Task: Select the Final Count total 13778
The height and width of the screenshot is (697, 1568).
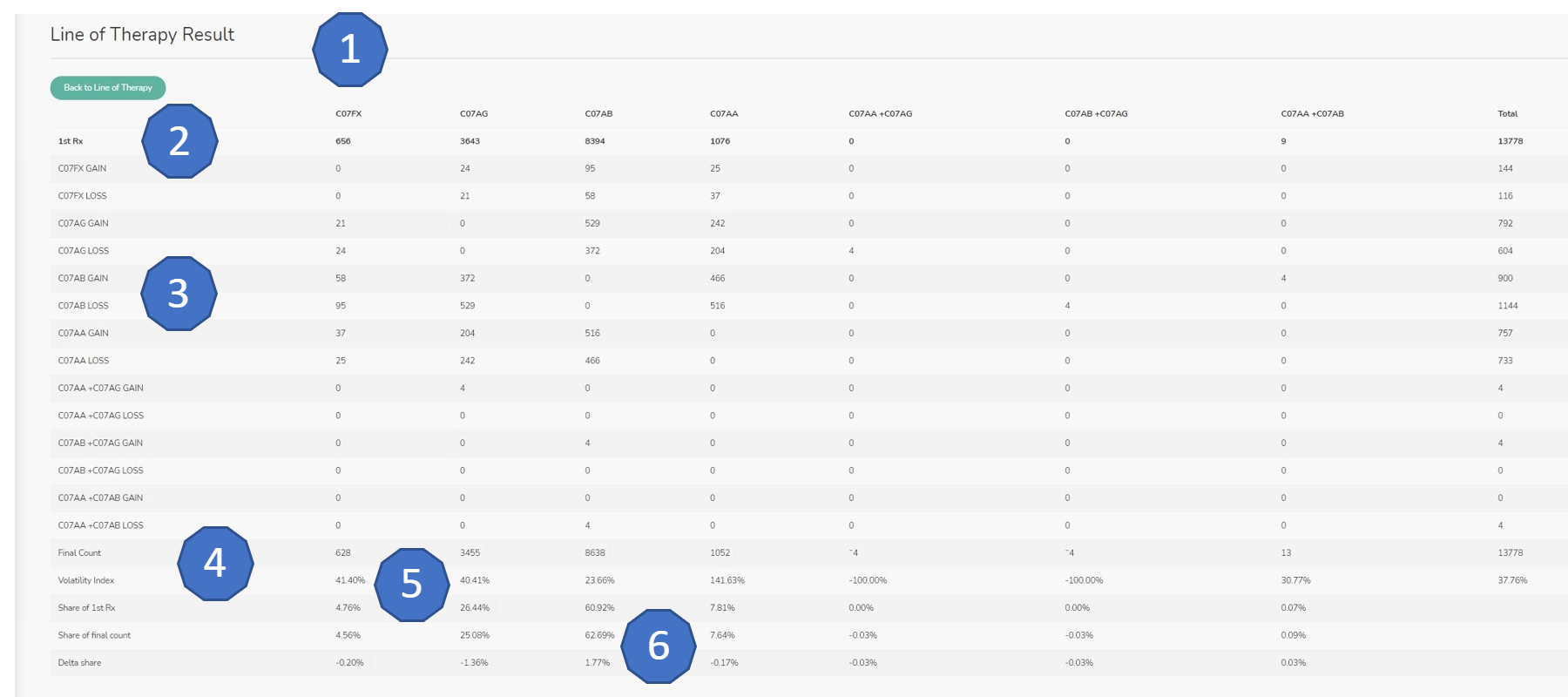Action: (1510, 553)
